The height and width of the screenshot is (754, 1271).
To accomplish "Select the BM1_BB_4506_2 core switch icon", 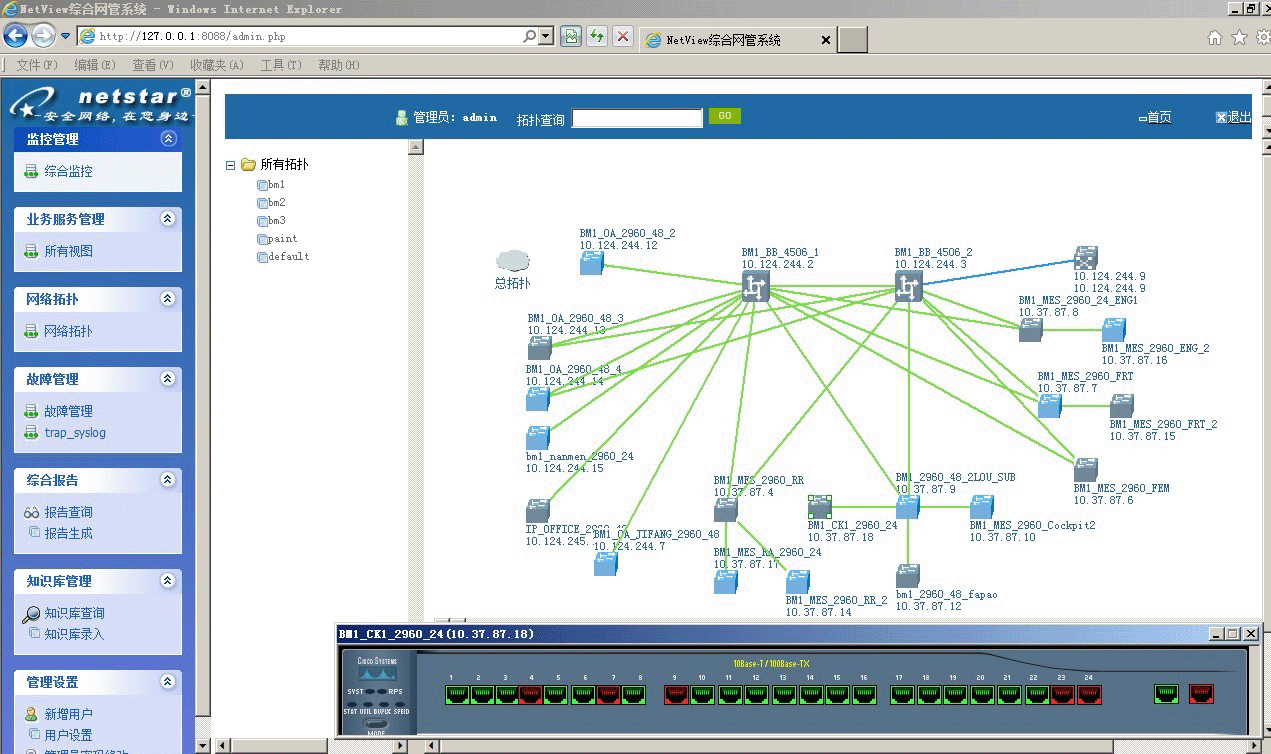I will [908, 288].
